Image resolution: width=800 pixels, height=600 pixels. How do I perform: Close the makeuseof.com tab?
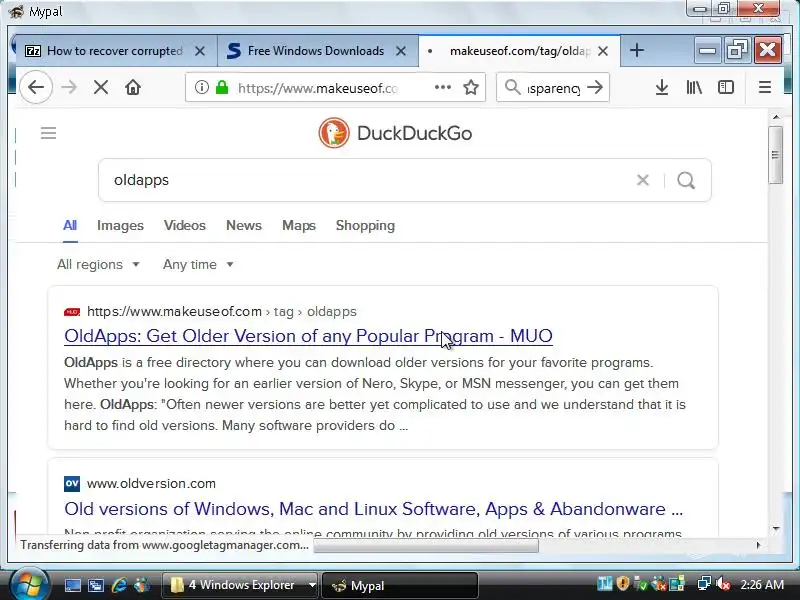[603, 51]
